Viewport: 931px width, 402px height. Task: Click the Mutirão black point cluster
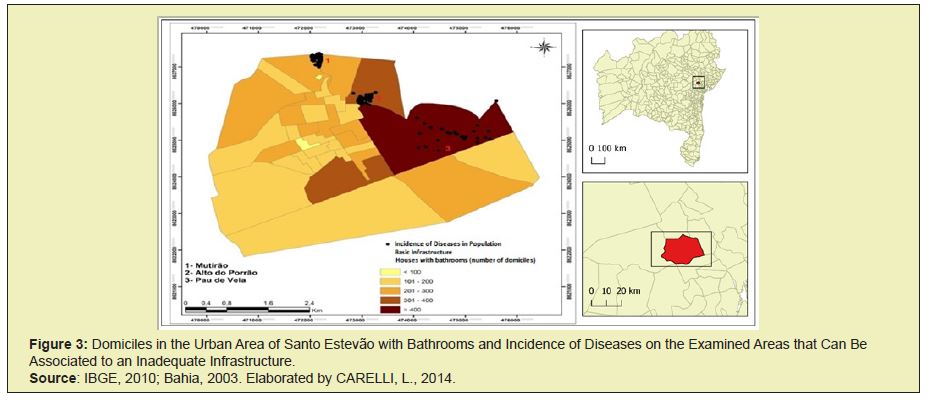tap(317, 59)
